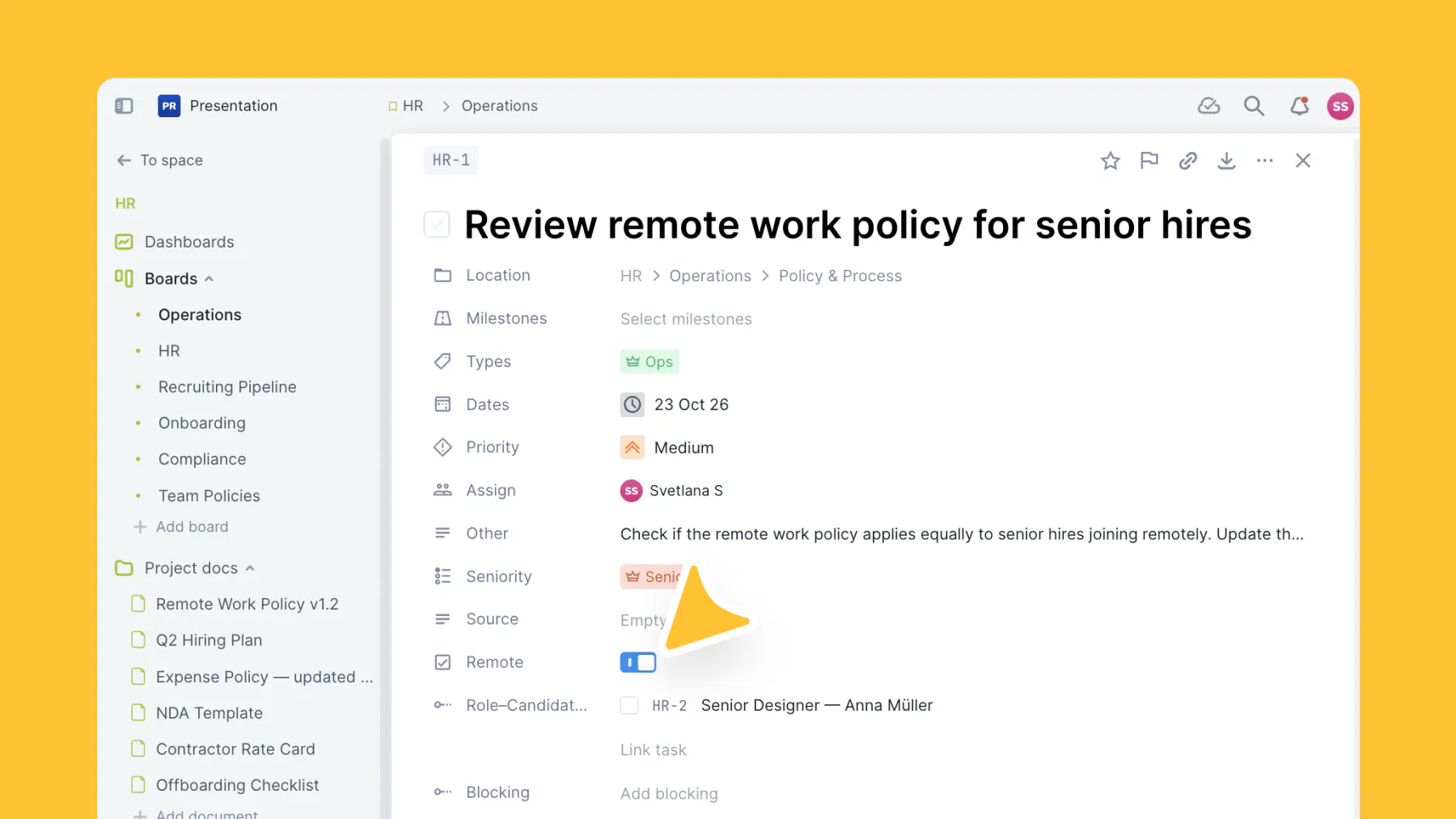The height and width of the screenshot is (819, 1456).
Task: Click the clock icon beside 23 Oct 26
Action: 633,404
